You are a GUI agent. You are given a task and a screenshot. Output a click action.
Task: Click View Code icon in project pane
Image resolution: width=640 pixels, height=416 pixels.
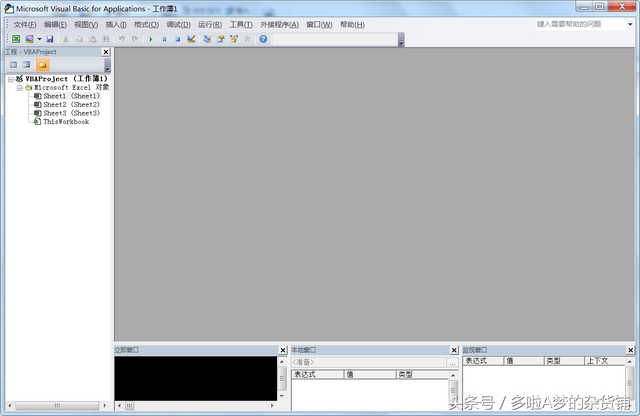[x=13, y=65]
